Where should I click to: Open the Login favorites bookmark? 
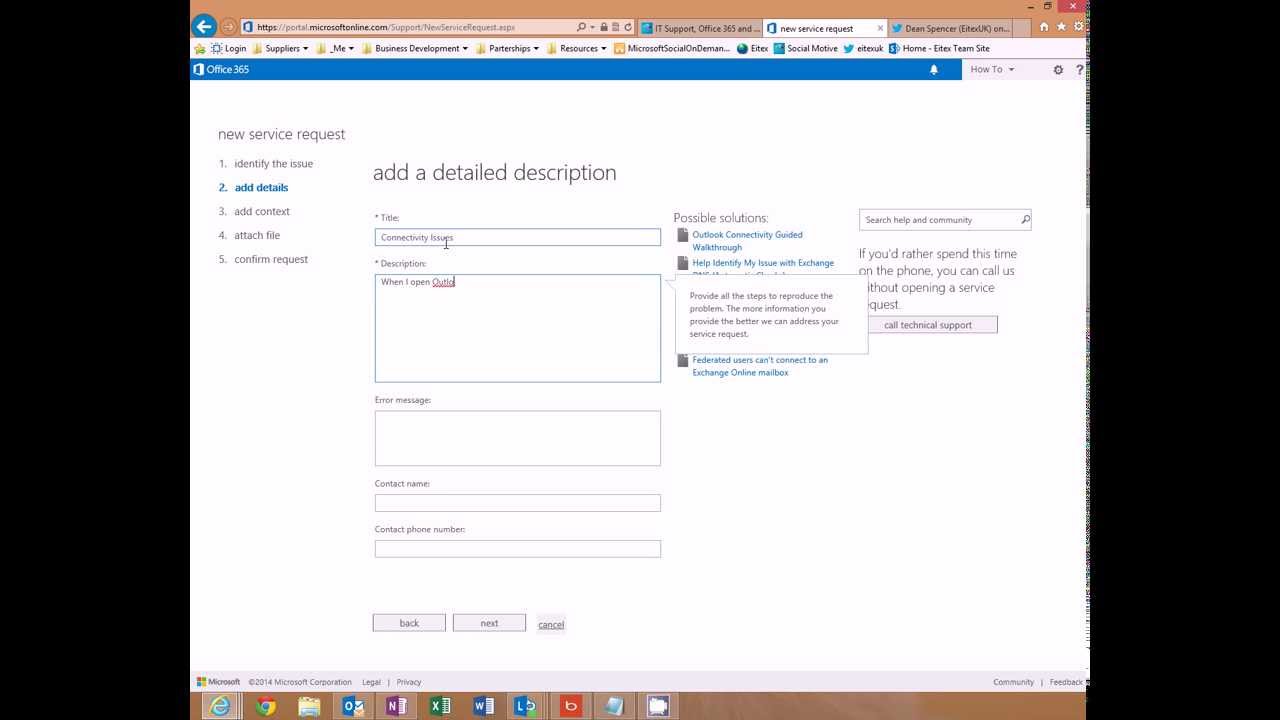point(229,48)
